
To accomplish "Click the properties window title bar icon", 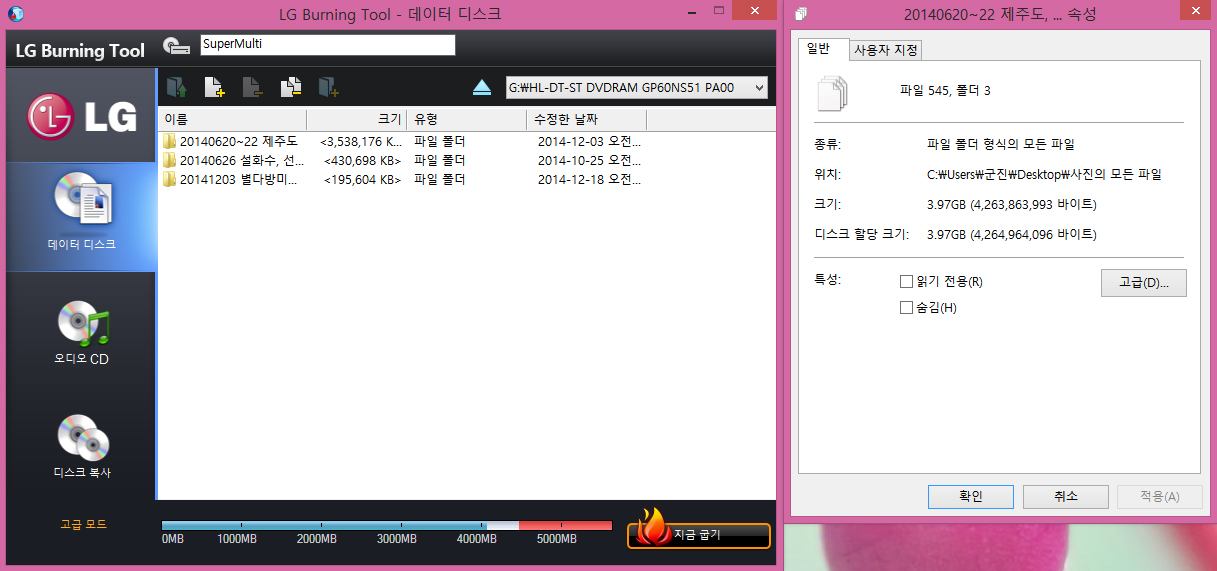I will tap(801, 14).
